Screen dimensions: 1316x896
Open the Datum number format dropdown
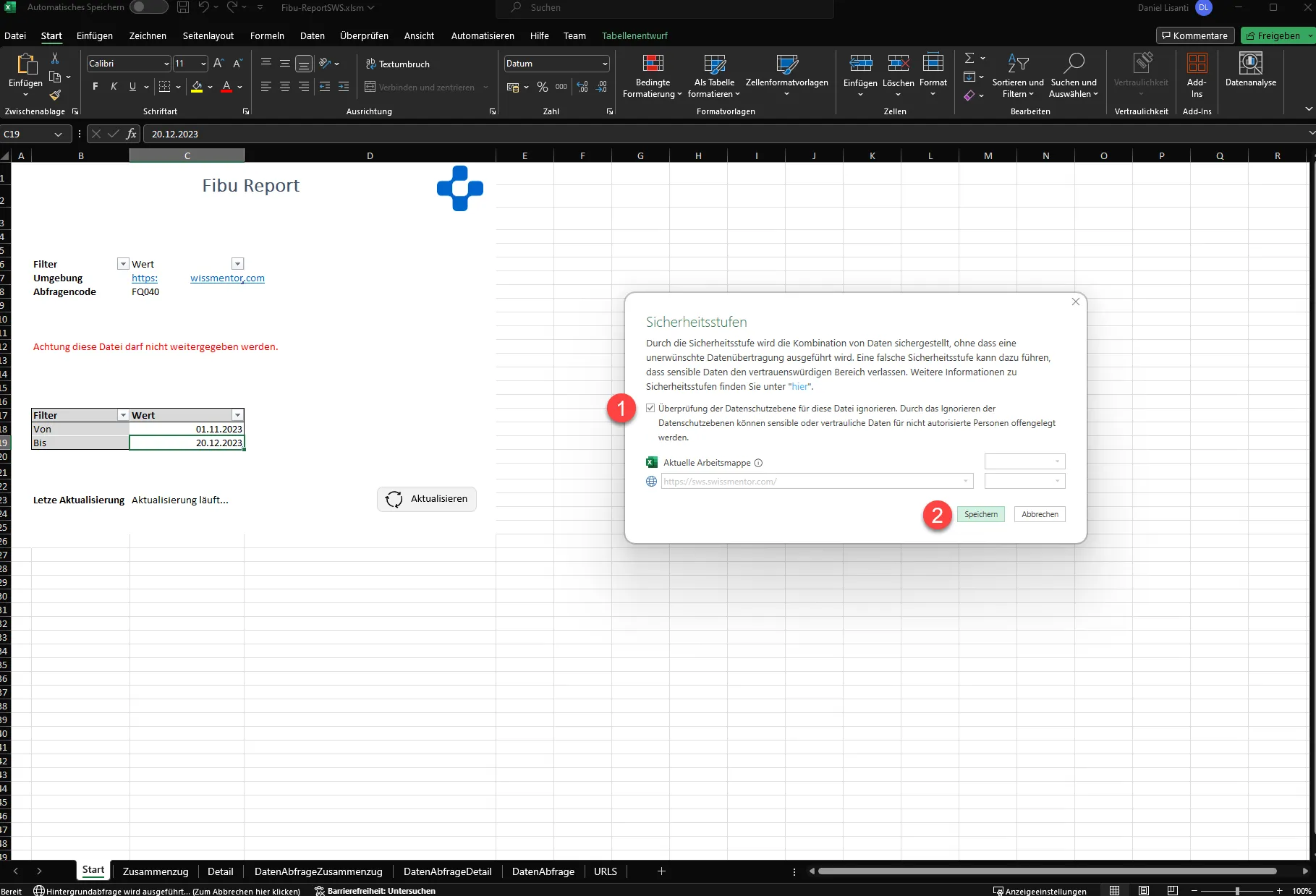605,64
